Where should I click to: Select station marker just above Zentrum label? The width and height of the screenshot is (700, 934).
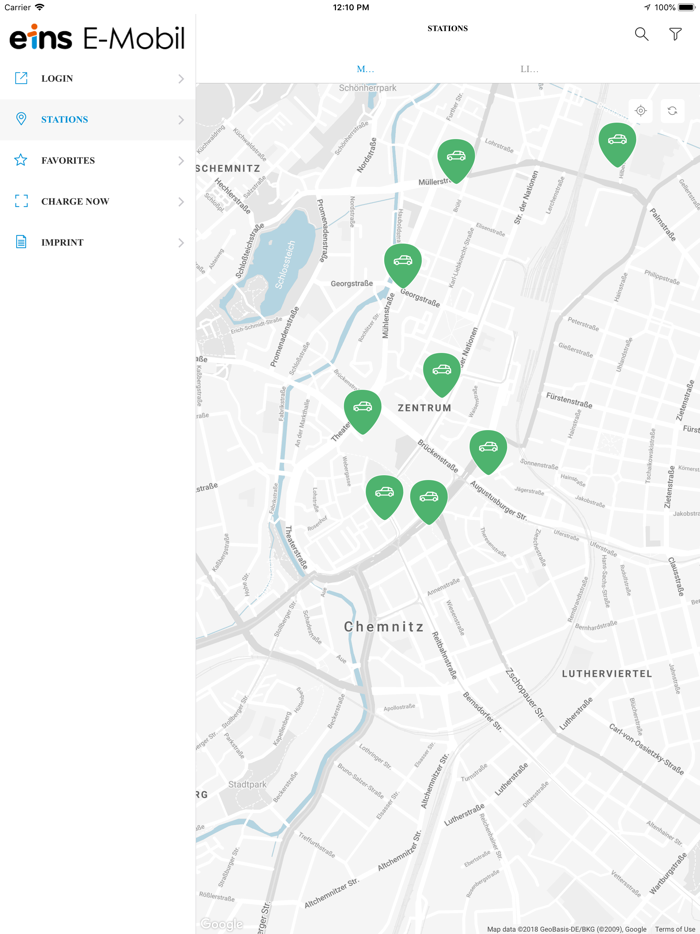point(442,374)
